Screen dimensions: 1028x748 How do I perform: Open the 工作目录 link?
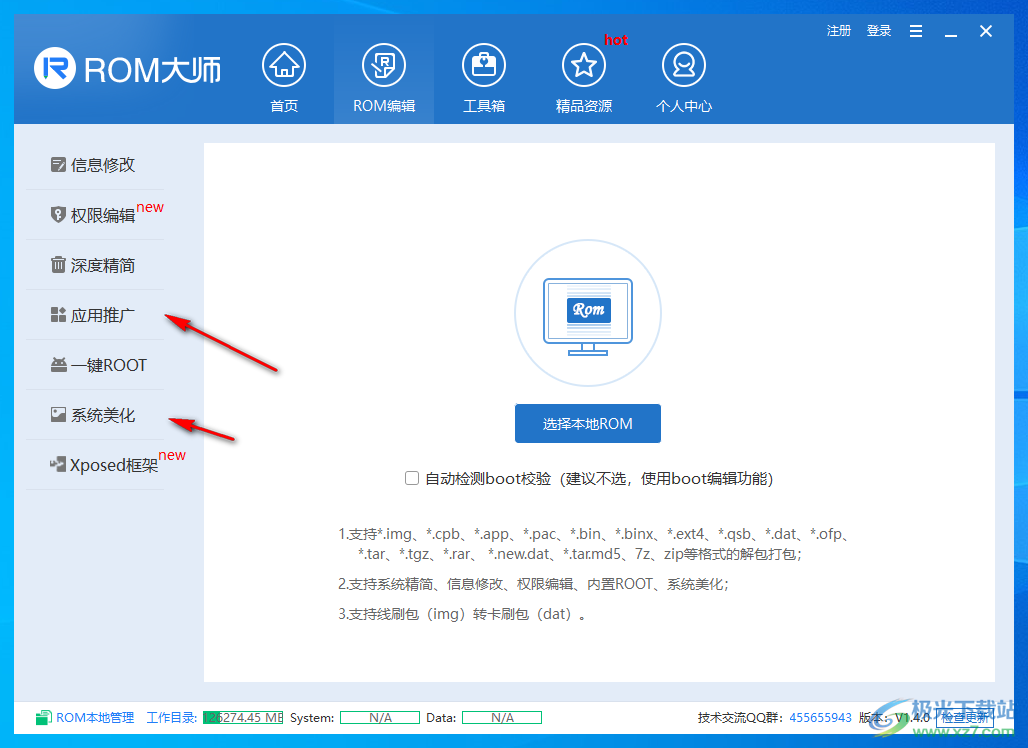coord(172,718)
